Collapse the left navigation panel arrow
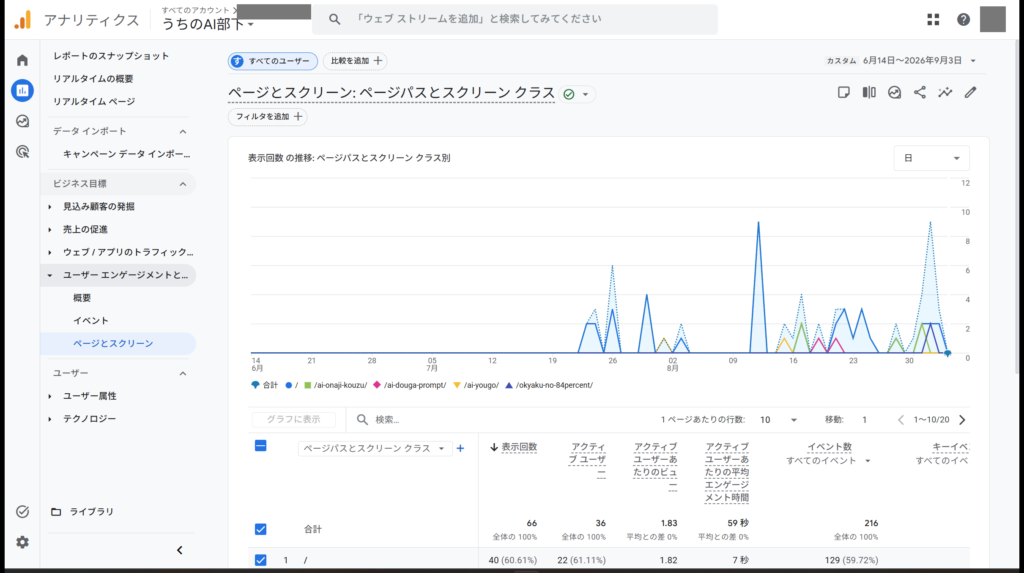 (x=180, y=550)
